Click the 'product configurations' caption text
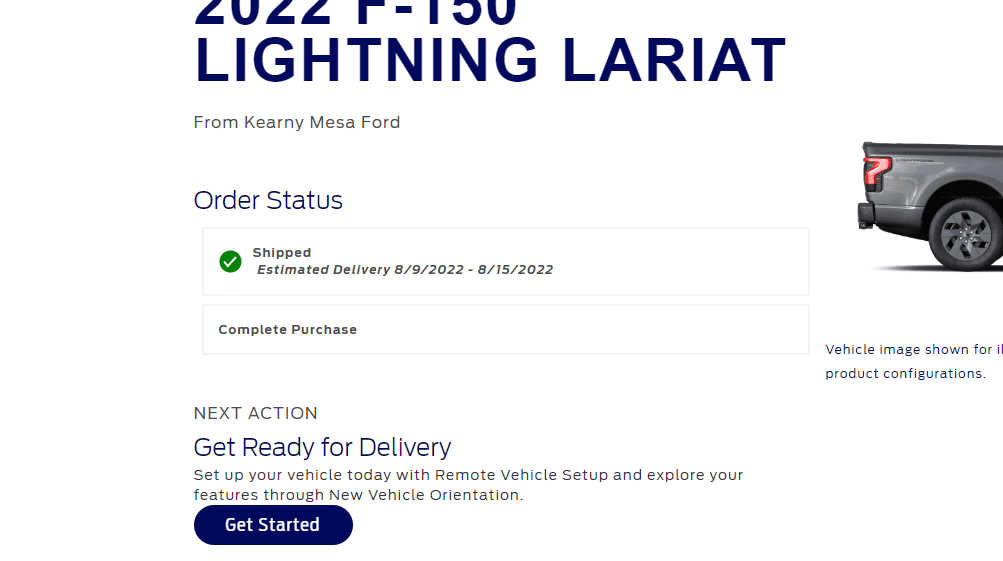The width and height of the screenshot is (1003, 561). 905,374
